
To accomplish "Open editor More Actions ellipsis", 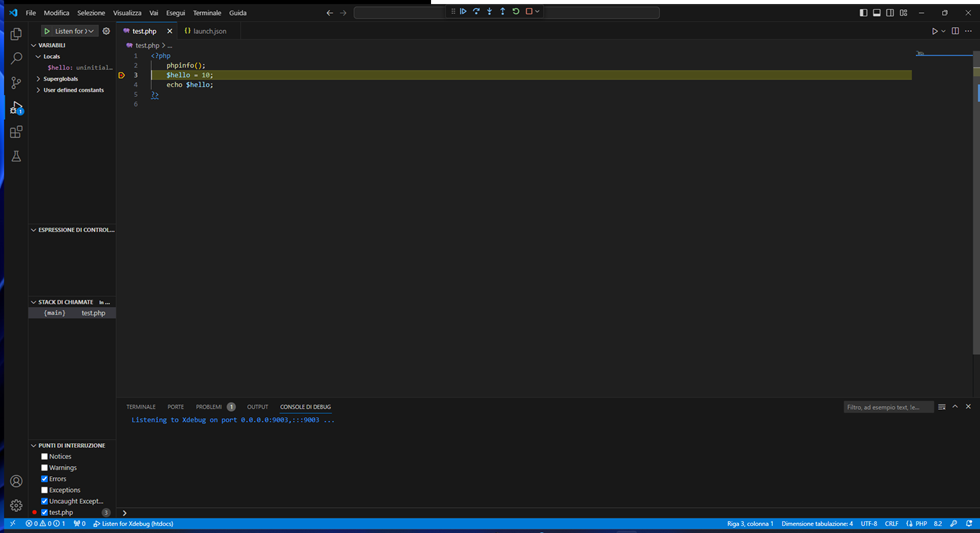I will tap(968, 31).
